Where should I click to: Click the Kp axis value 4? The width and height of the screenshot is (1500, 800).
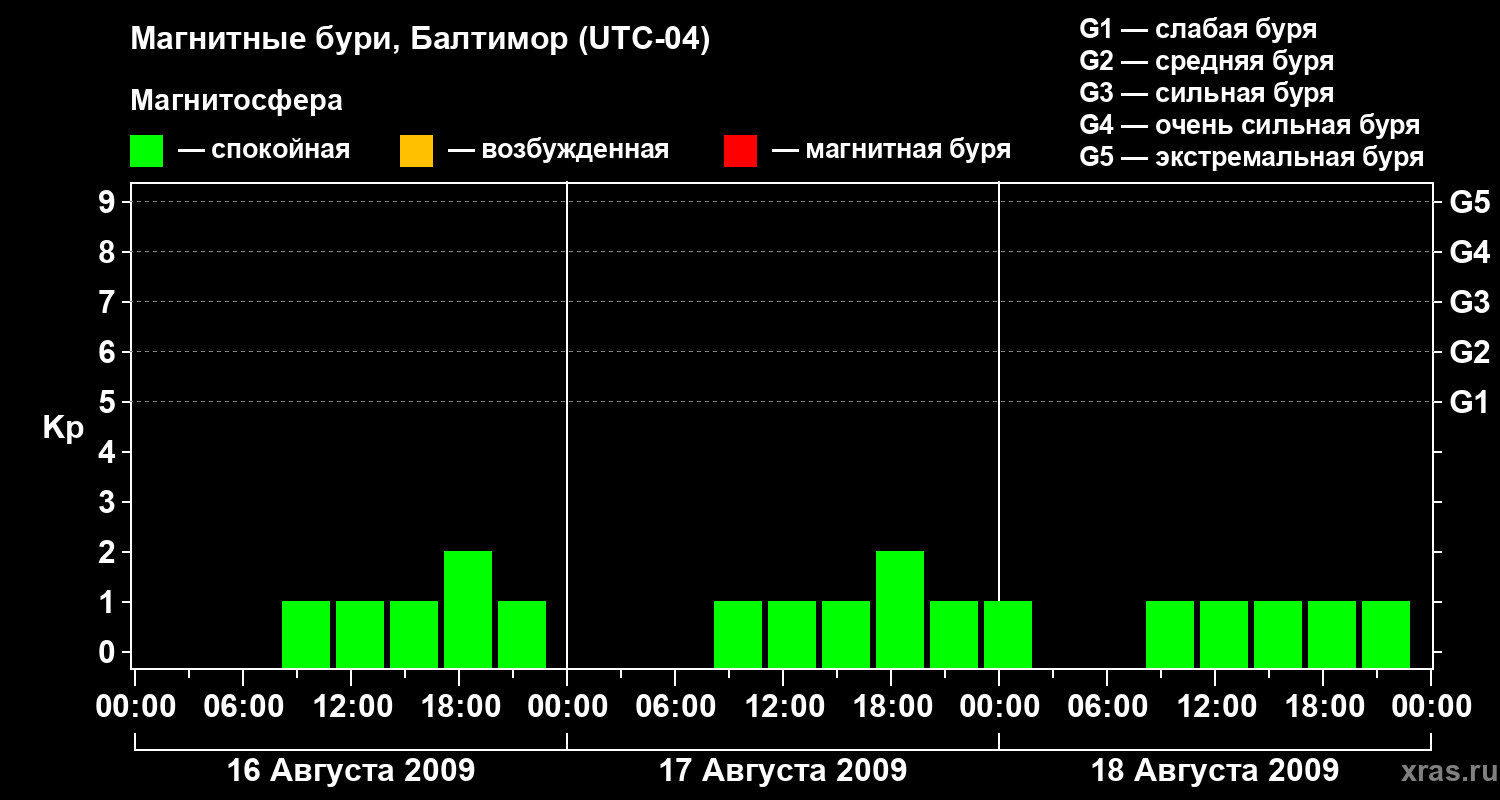tap(109, 452)
